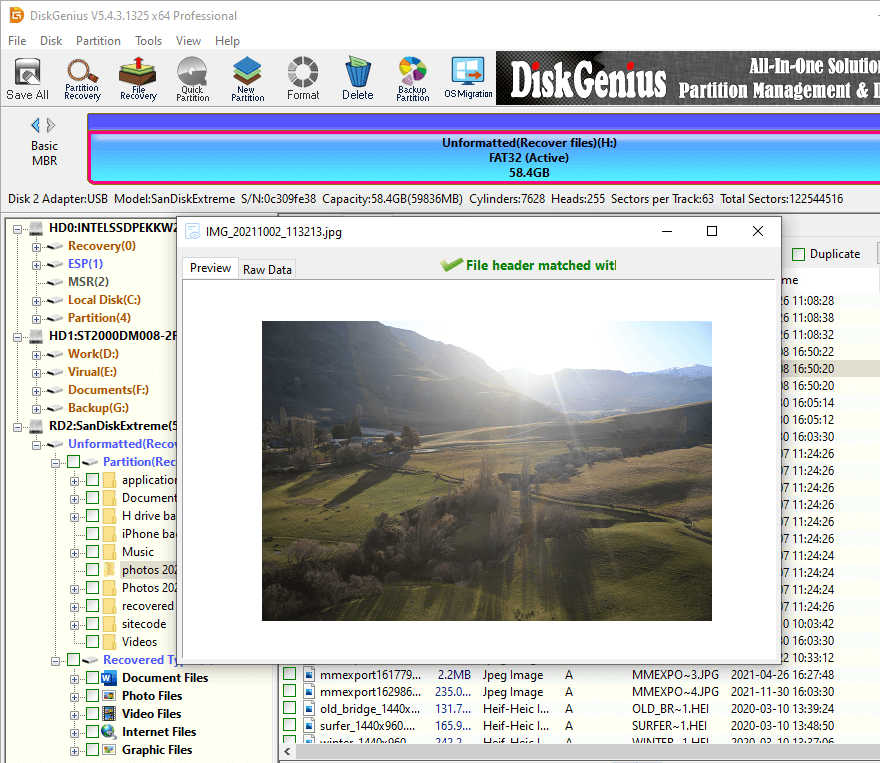Enable the Videos folder checkbox

92,642
